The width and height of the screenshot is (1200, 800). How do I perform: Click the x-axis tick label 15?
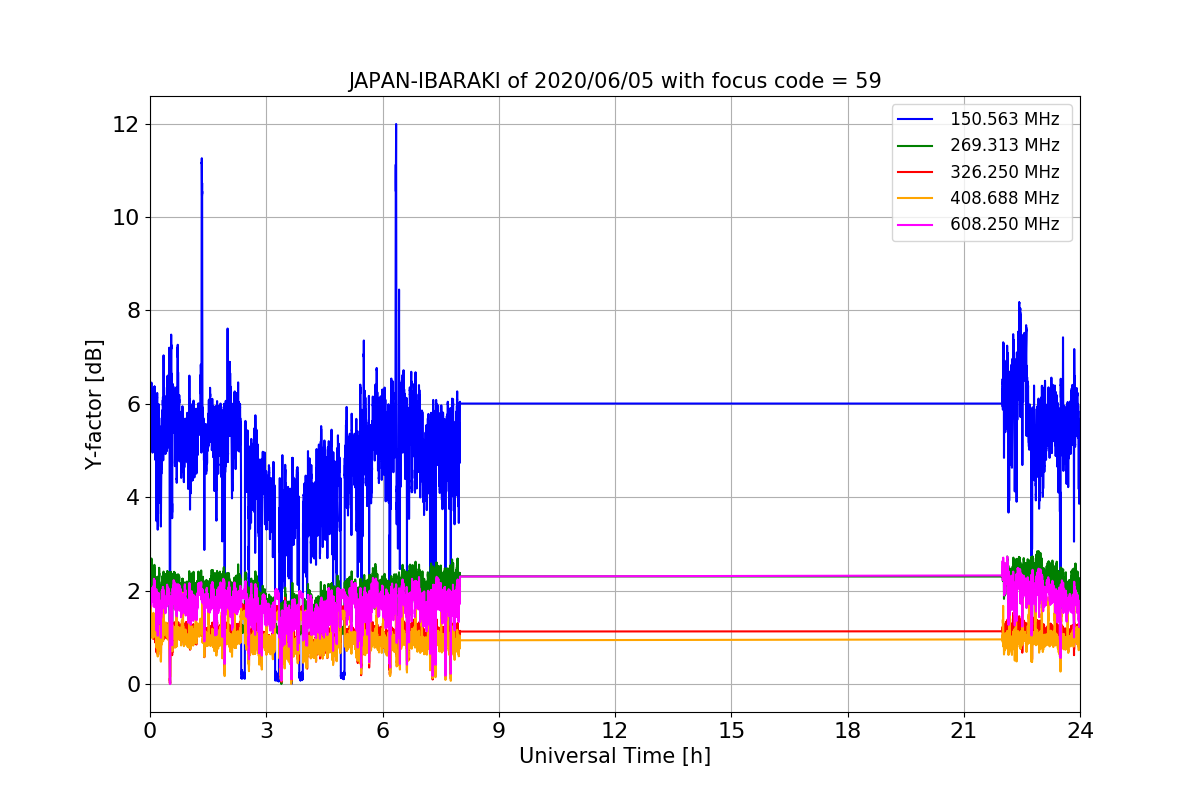(731, 731)
